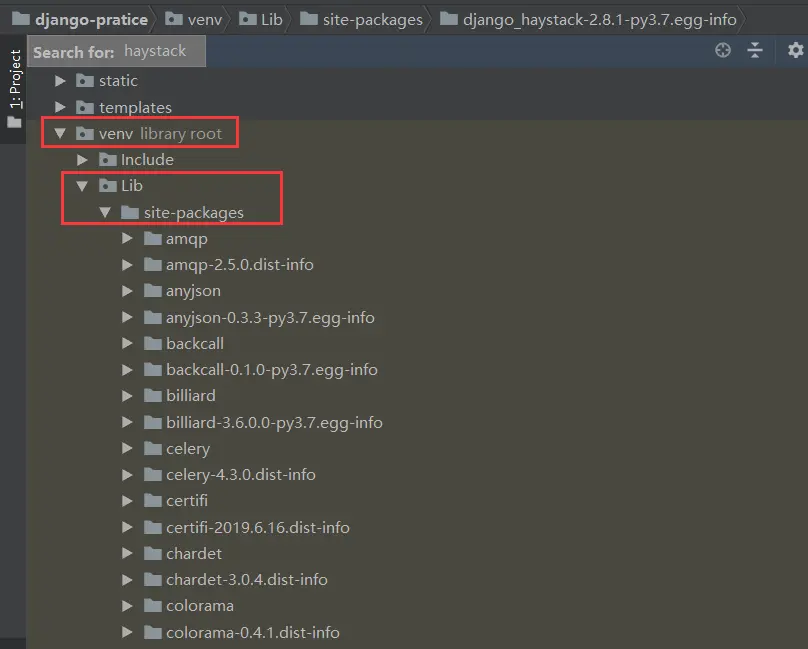The width and height of the screenshot is (808, 649).
Task: Select the 'venv library root' row label
Action: click(x=160, y=134)
